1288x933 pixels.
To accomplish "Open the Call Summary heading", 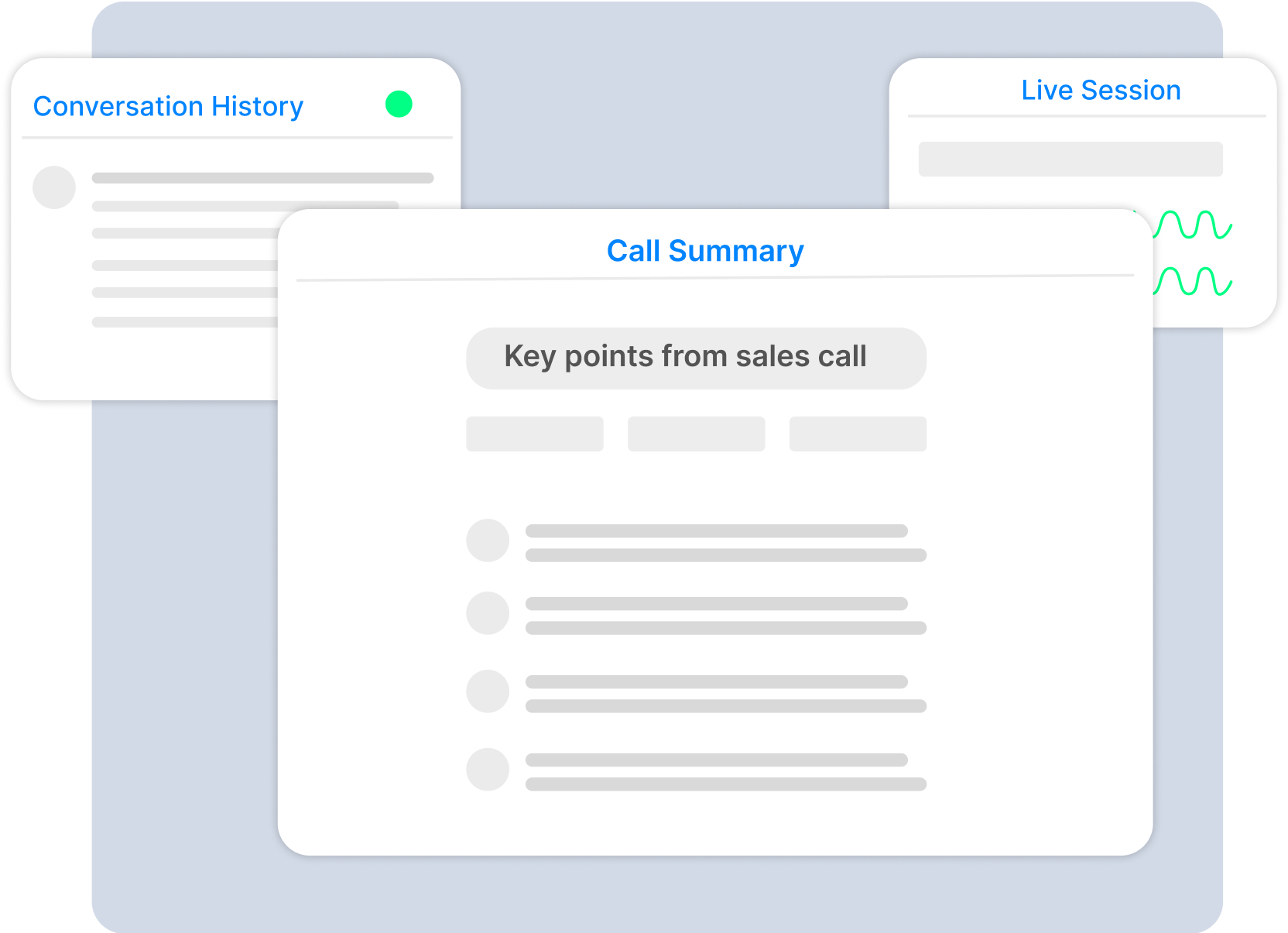I will 705,251.
